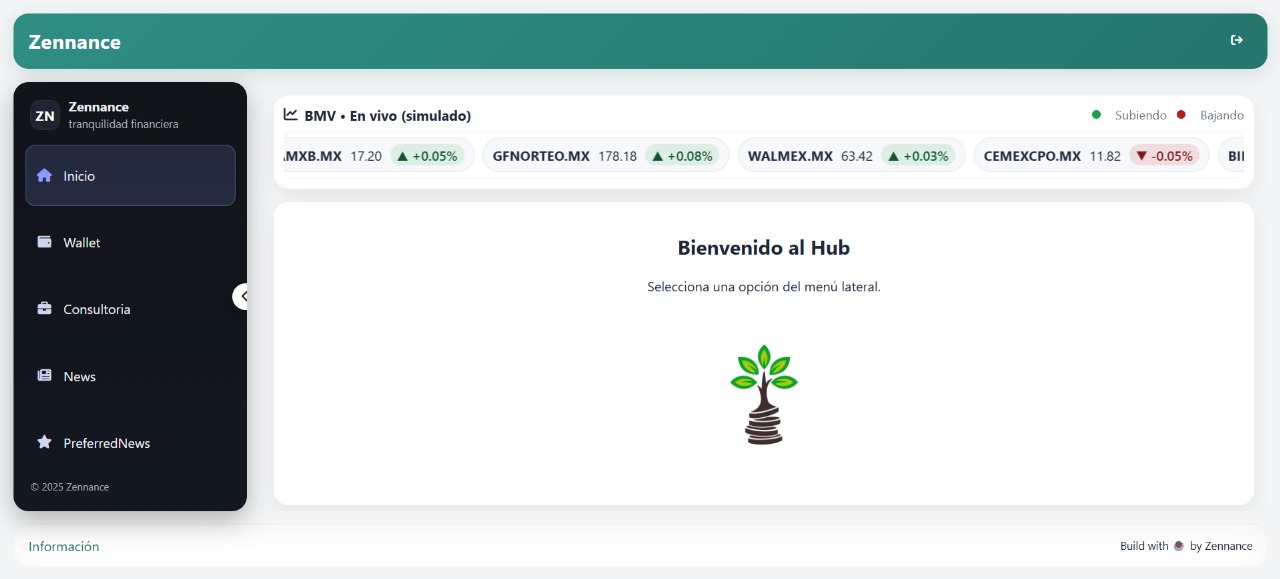Click the Bajando legend label
The width and height of the screenshot is (1280, 579).
pyautogui.click(x=1222, y=115)
